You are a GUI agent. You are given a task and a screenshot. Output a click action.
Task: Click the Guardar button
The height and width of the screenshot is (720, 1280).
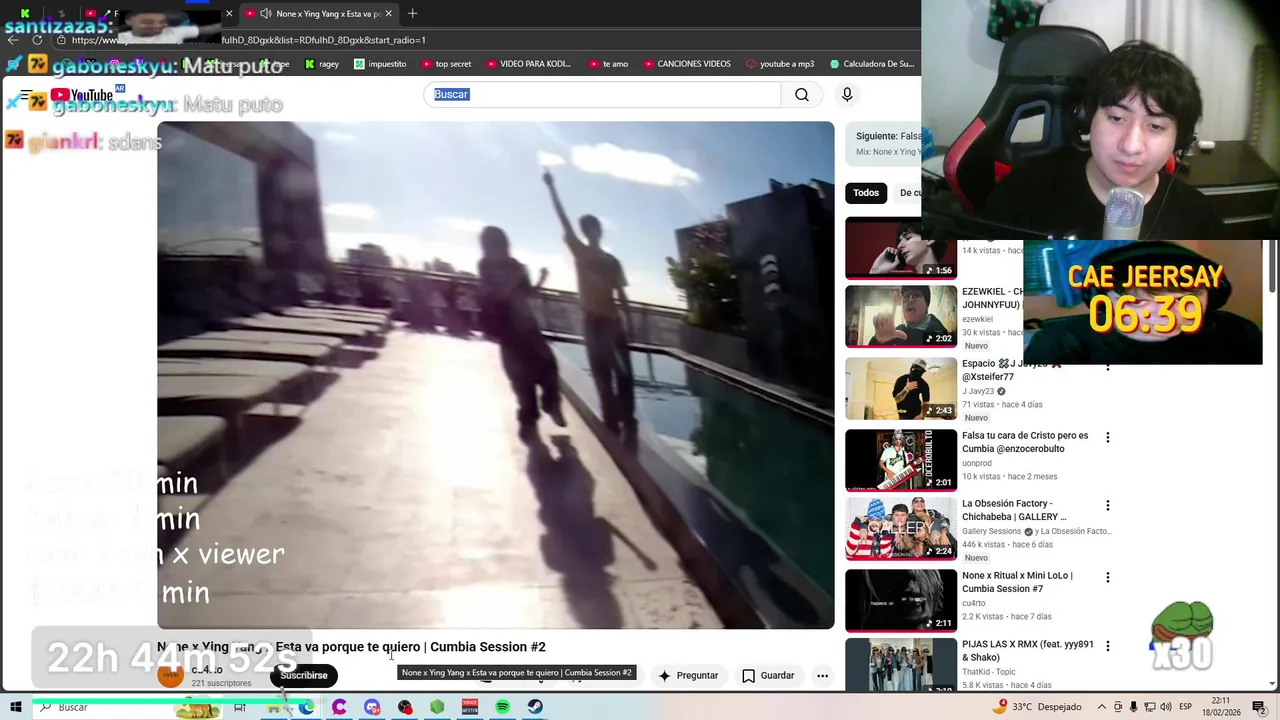(768, 676)
